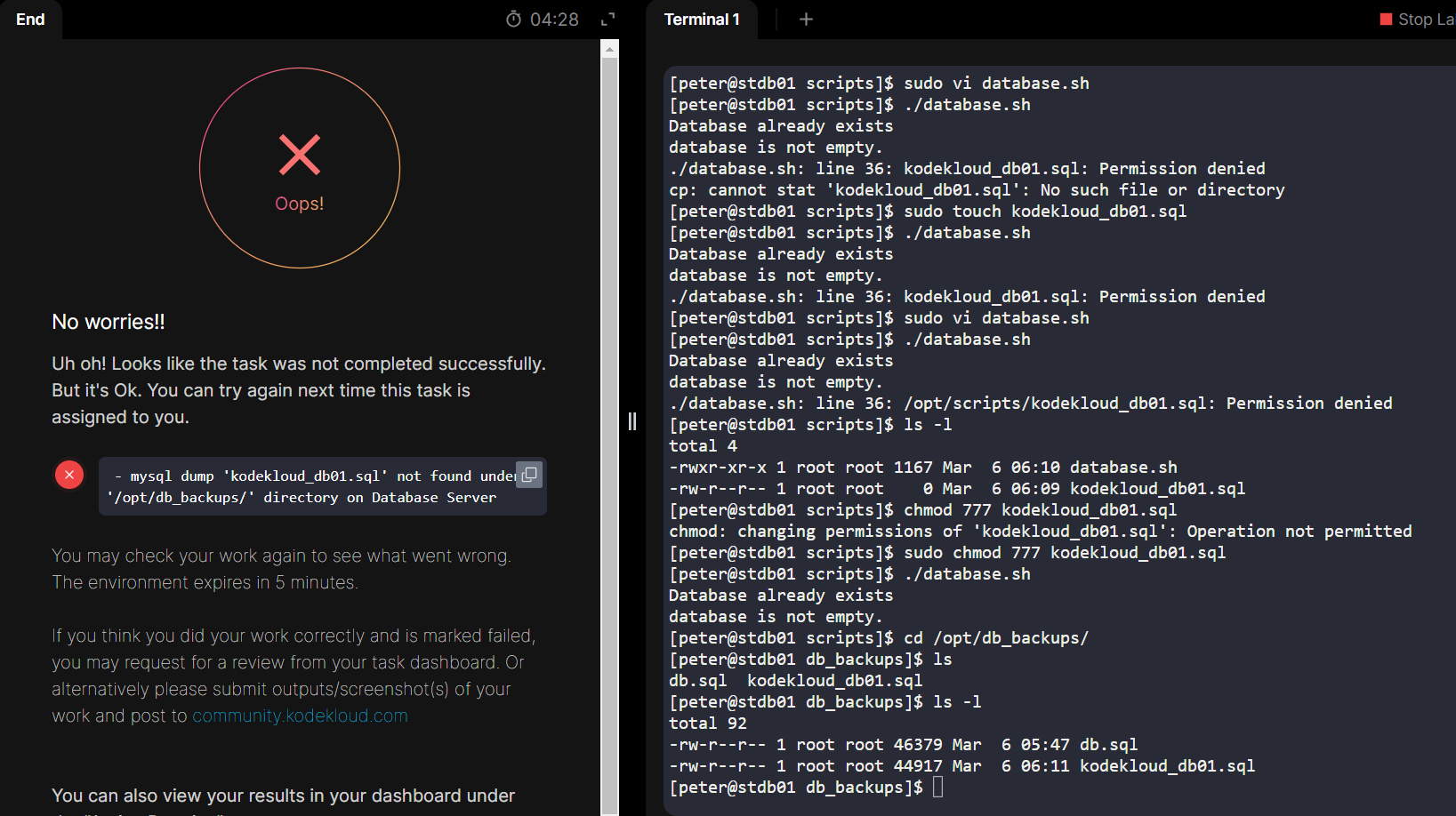Switch to the Terminal 1 tab
The image size is (1456, 816).
[701, 20]
